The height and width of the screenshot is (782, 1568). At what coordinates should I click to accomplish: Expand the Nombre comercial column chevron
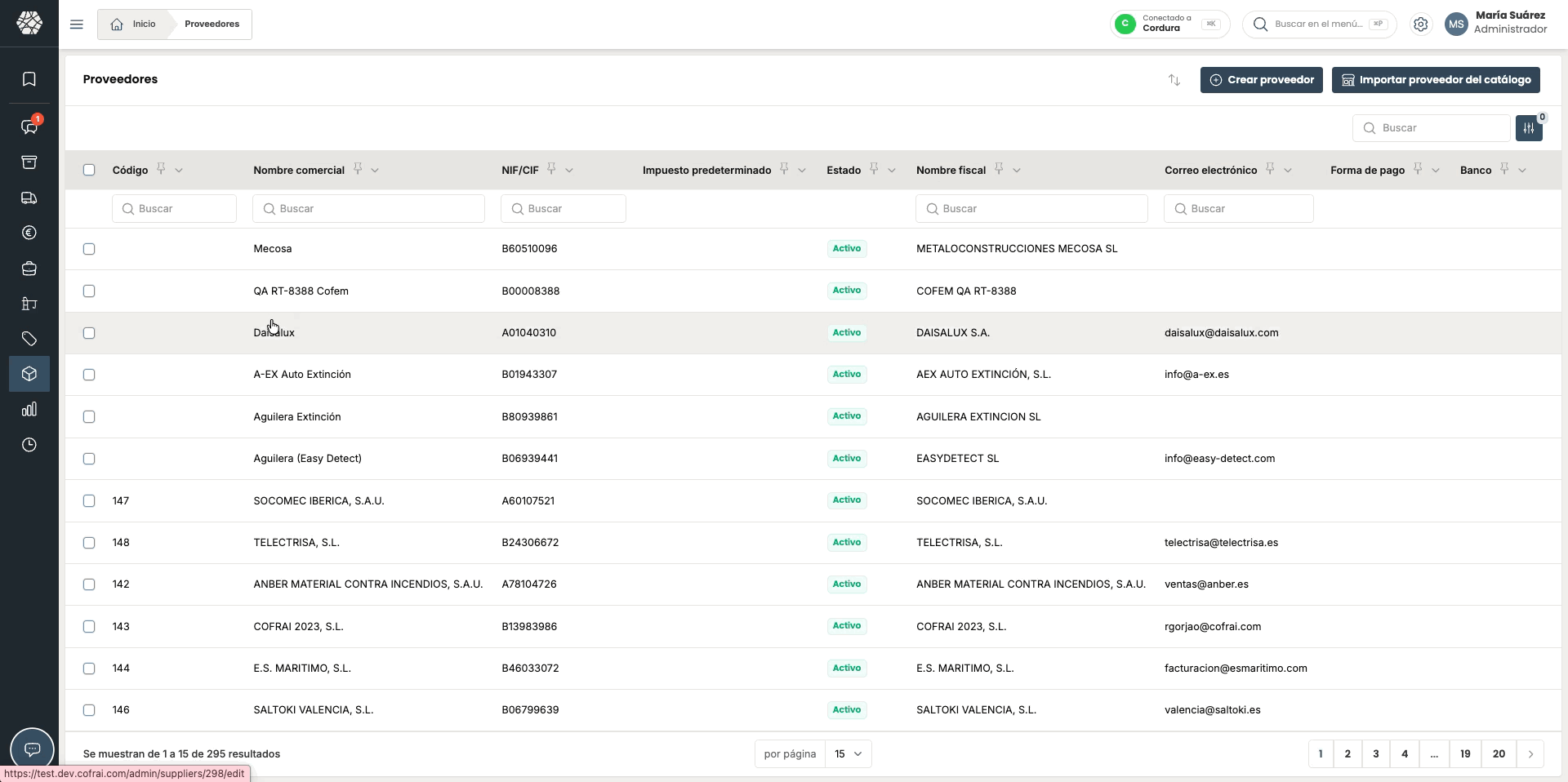point(375,170)
